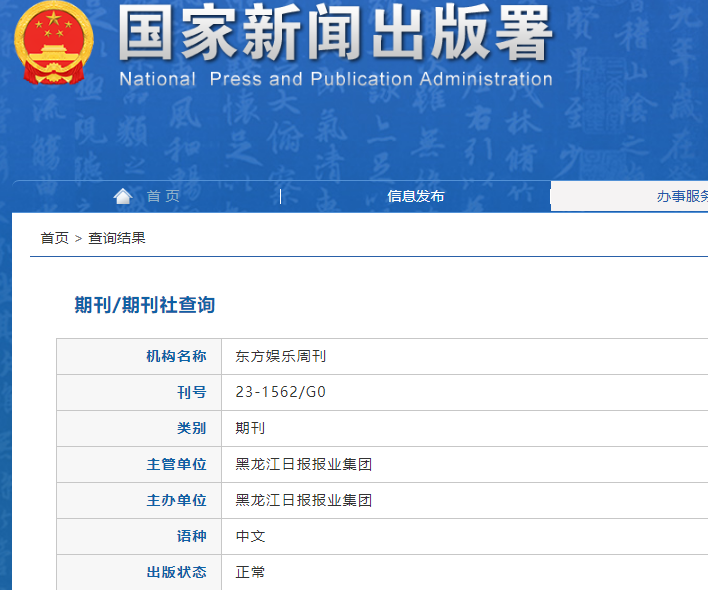Click the 国家新闻出版署 site title
Viewport: 708px width, 590px height.
coord(335,33)
